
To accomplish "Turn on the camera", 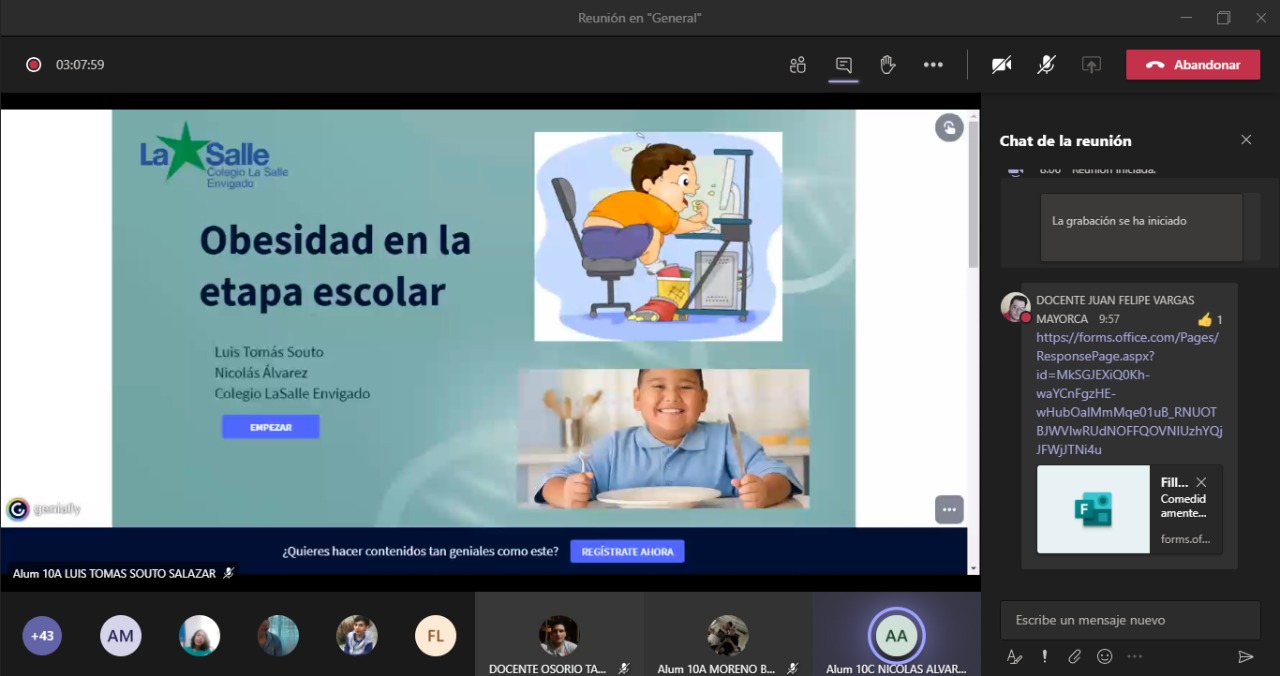I will point(1001,65).
